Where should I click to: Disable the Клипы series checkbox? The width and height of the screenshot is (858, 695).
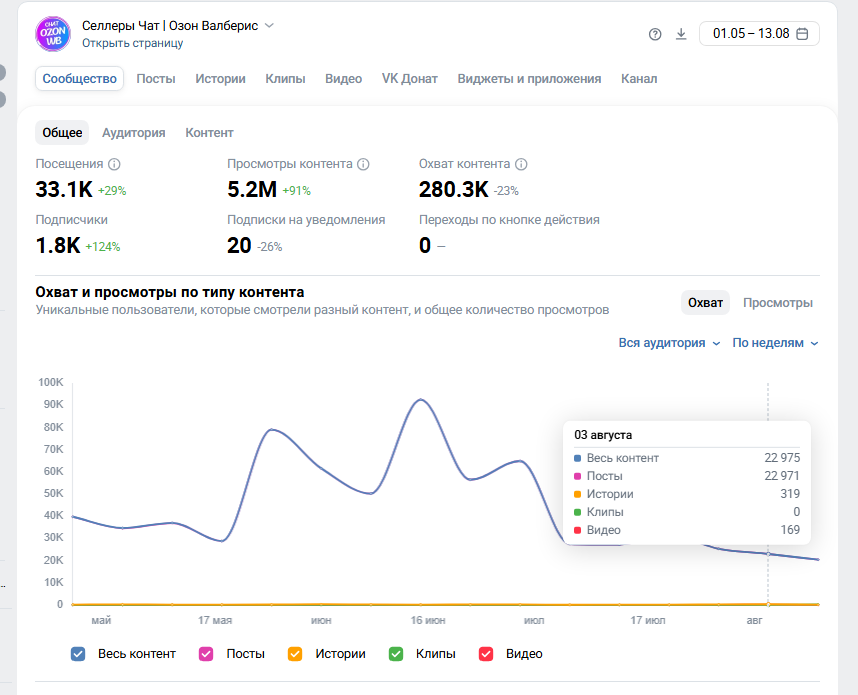pyautogui.click(x=396, y=654)
